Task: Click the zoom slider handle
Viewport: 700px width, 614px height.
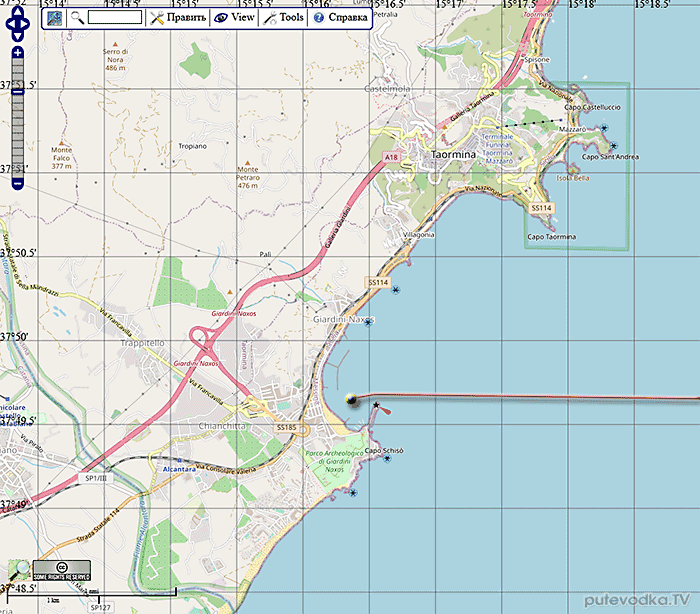Action: [x=17, y=92]
